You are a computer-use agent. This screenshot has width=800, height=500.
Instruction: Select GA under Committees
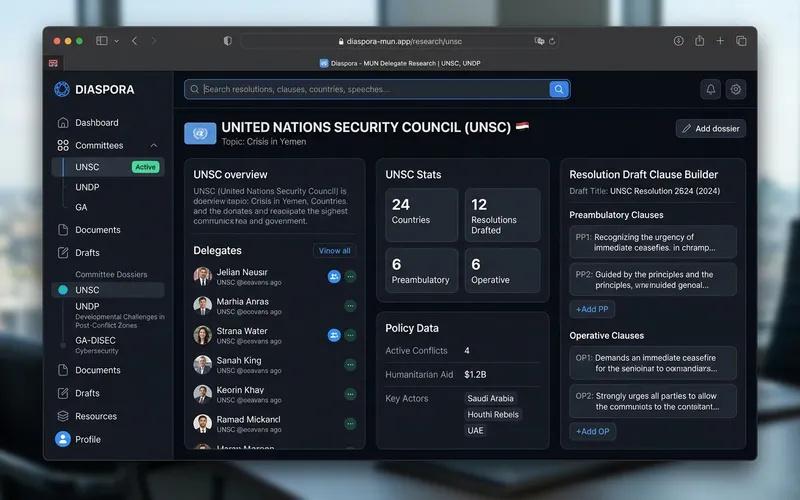click(81, 207)
